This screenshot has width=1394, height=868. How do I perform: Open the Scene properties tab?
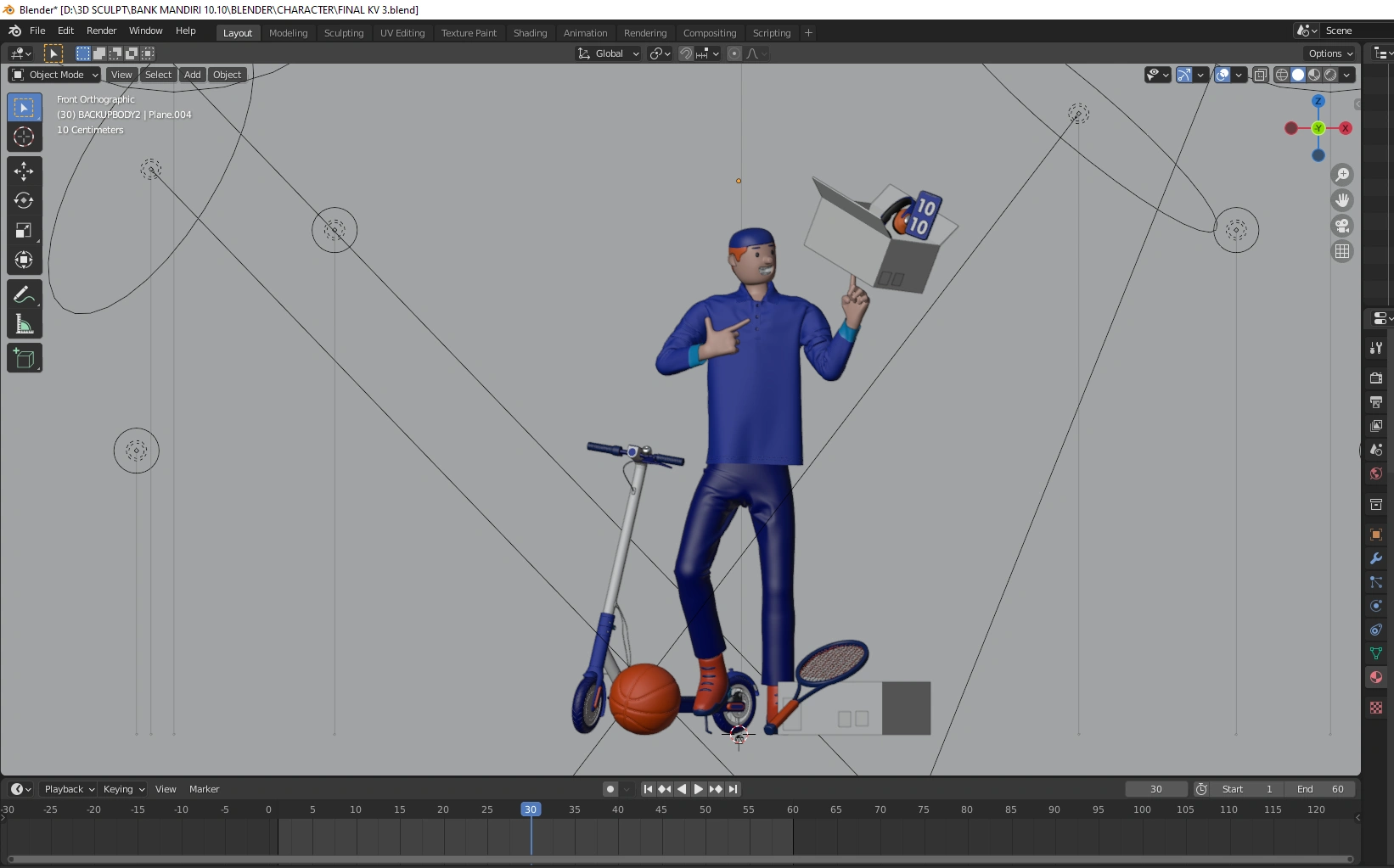pos(1376,450)
